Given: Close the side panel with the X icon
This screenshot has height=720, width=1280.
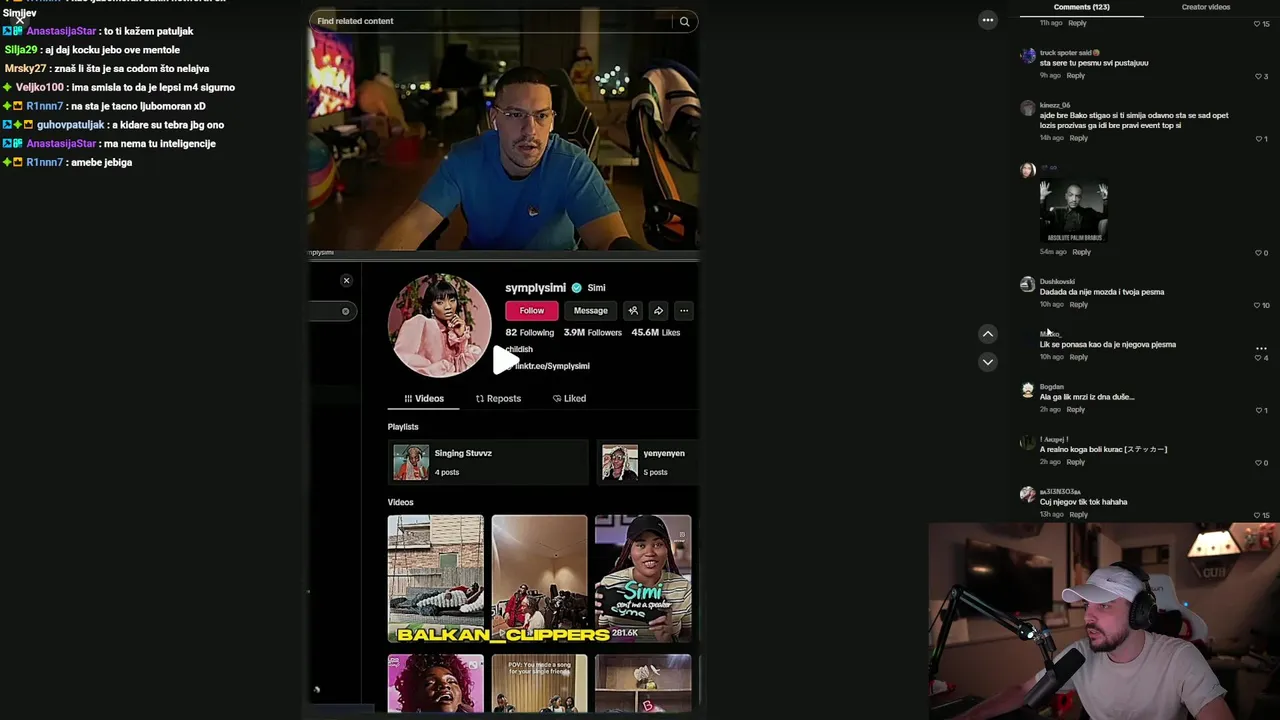Looking at the screenshot, I should (x=346, y=280).
